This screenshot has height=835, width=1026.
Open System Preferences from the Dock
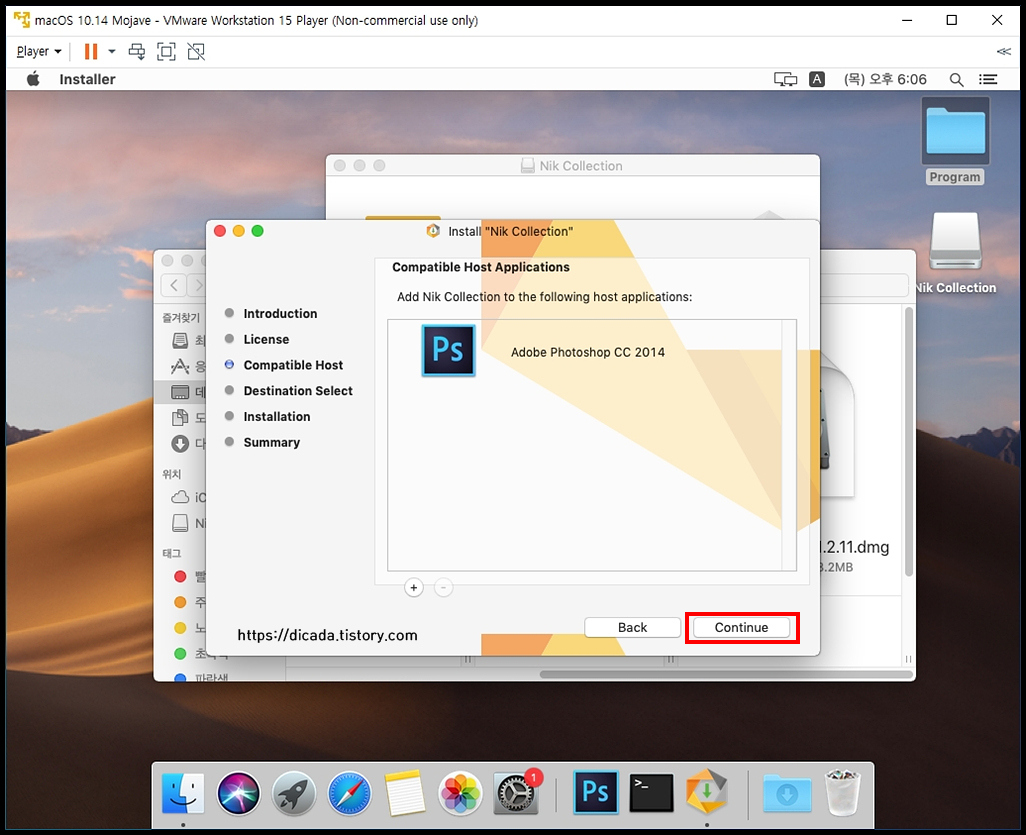click(516, 793)
